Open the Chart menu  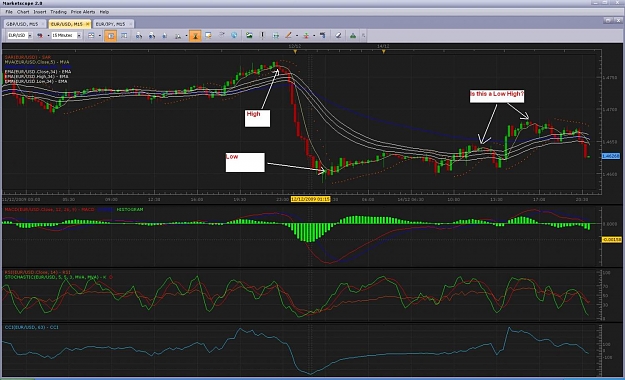point(23,12)
